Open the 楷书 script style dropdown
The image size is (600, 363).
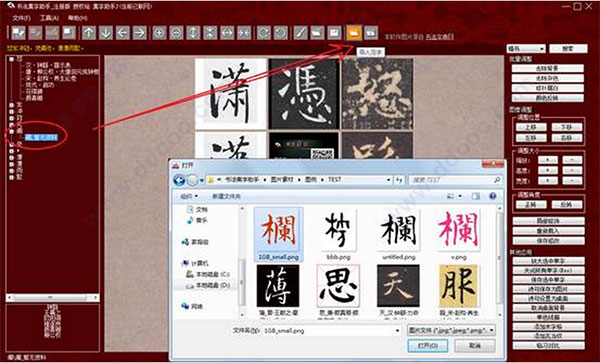point(526,49)
